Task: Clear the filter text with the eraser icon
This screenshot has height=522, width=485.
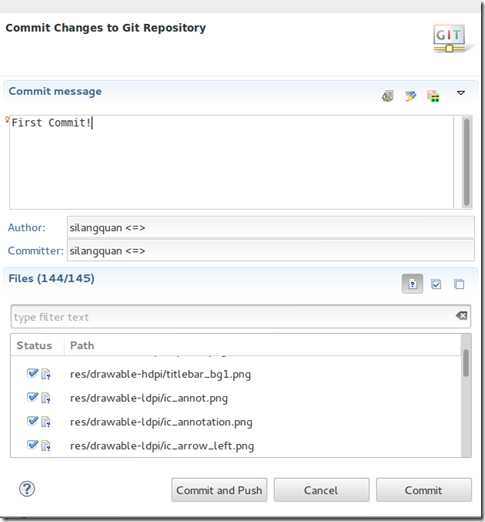Action: tap(462, 315)
